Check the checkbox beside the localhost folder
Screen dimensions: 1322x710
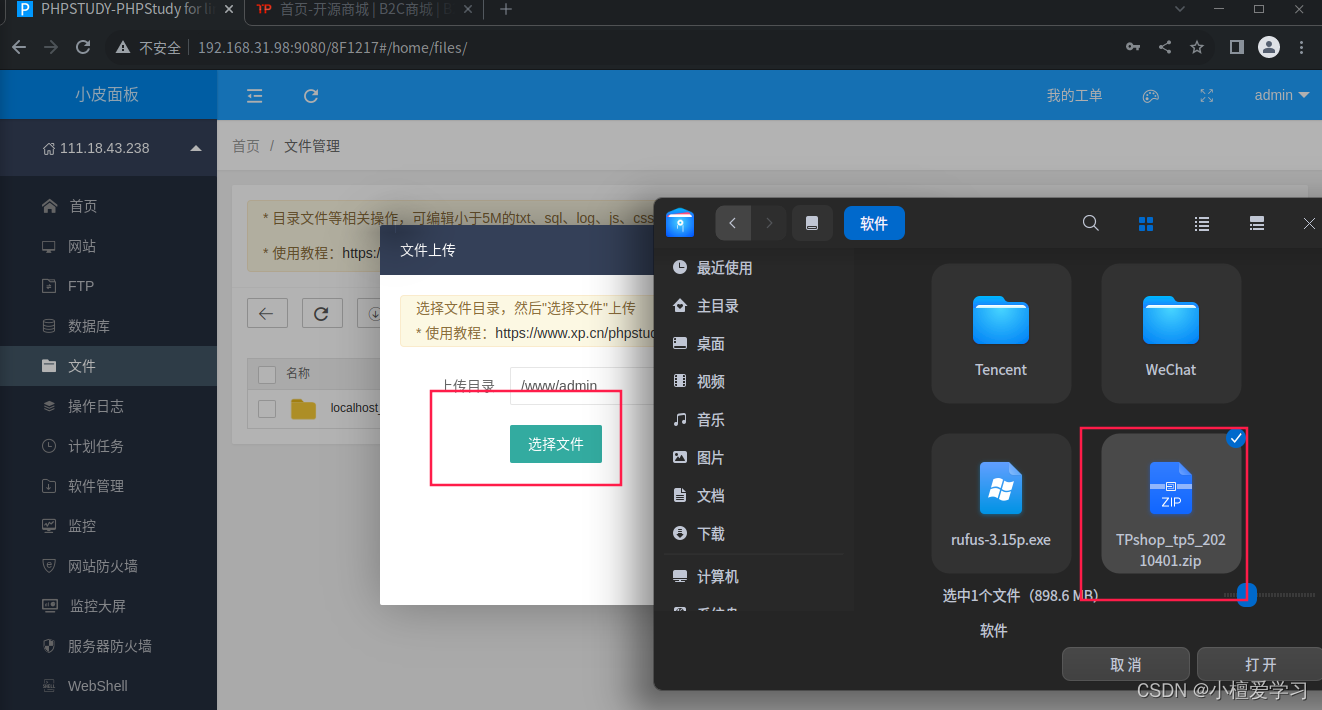266,407
